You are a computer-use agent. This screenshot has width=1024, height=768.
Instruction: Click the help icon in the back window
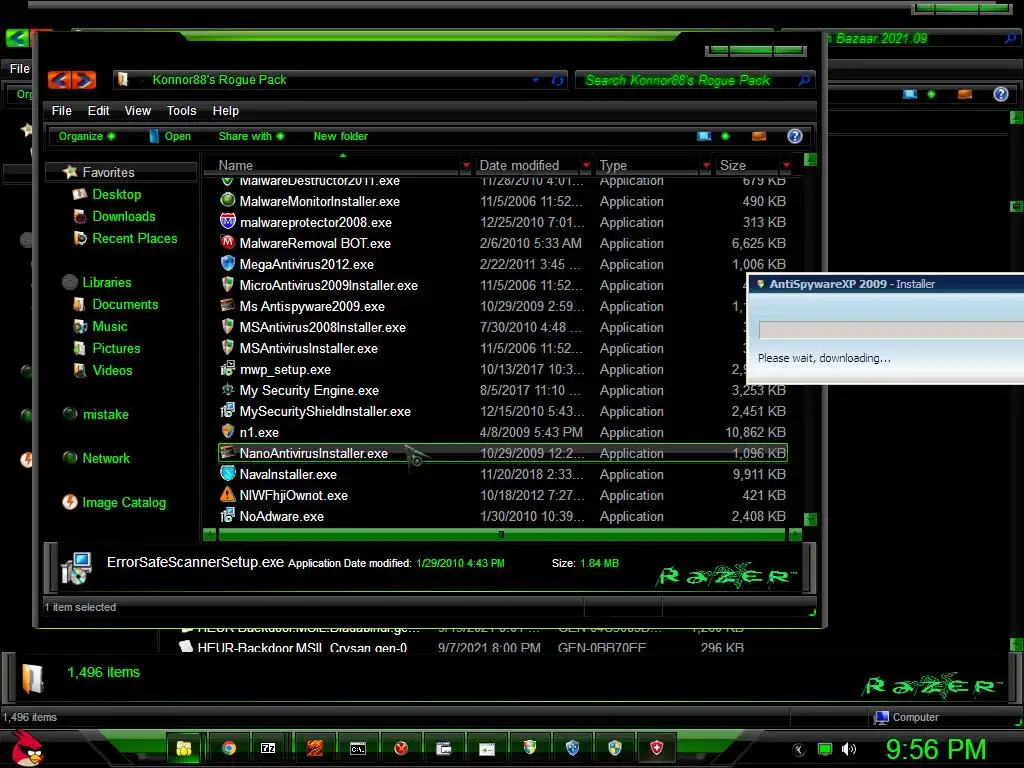tap(1000, 94)
